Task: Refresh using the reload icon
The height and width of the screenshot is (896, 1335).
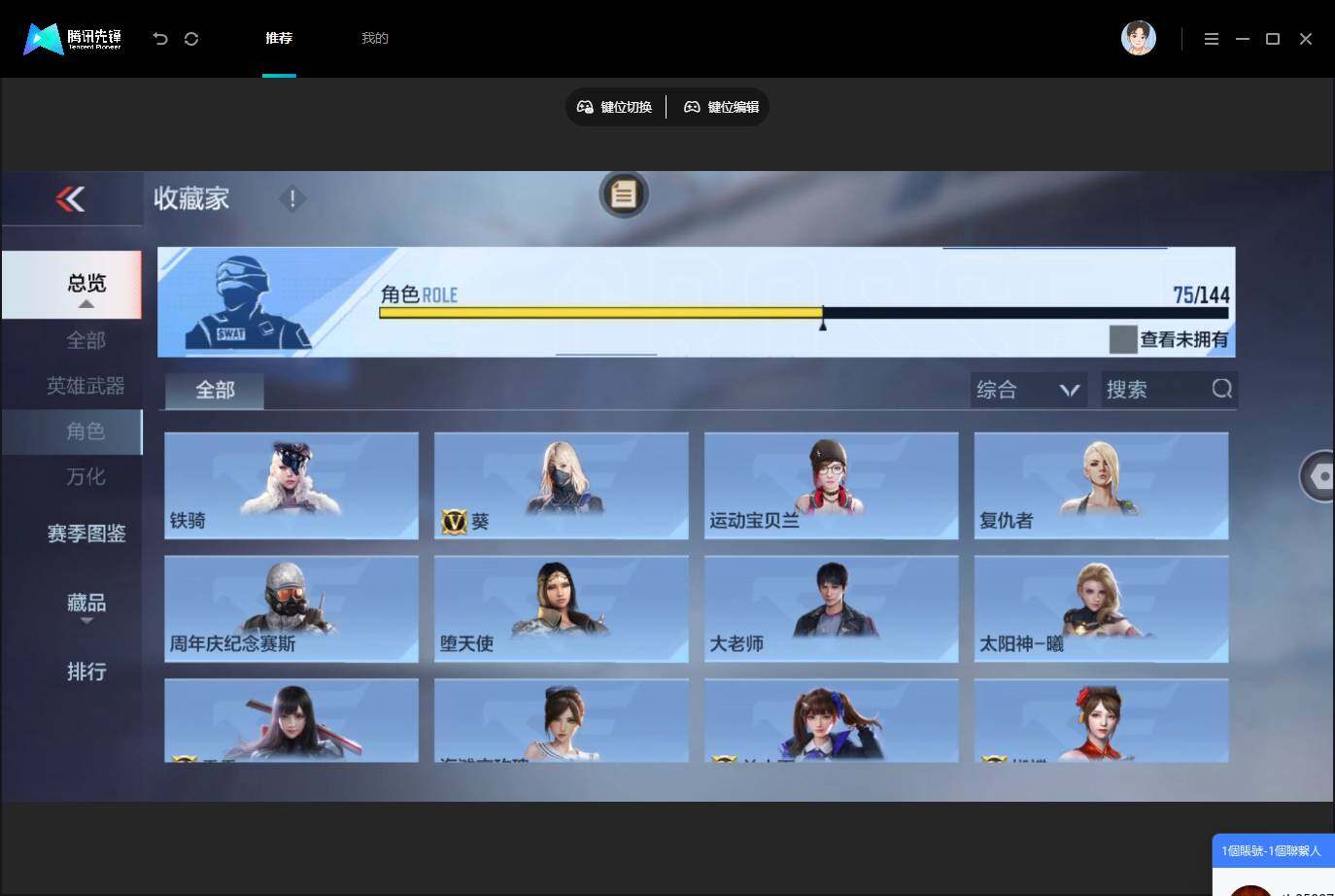Action: click(x=191, y=39)
